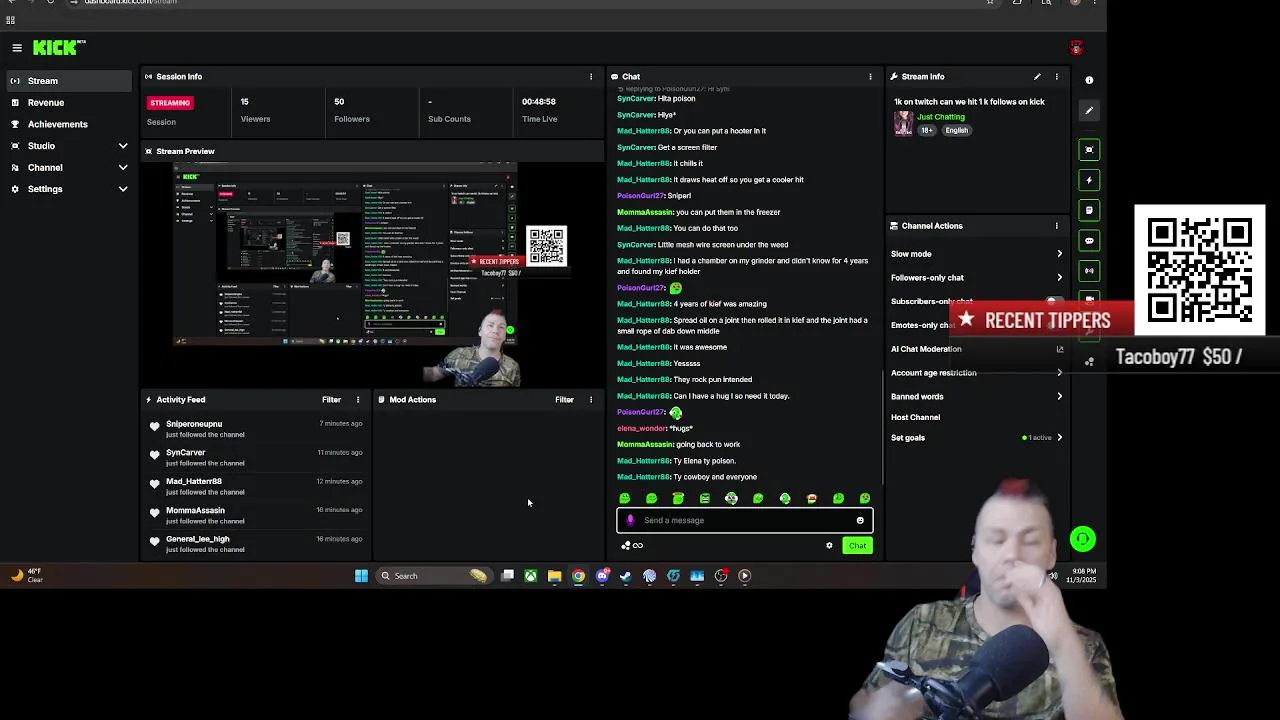Click the English language tag
Image resolution: width=1280 pixels, height=720 pixels.
point(957,130)
